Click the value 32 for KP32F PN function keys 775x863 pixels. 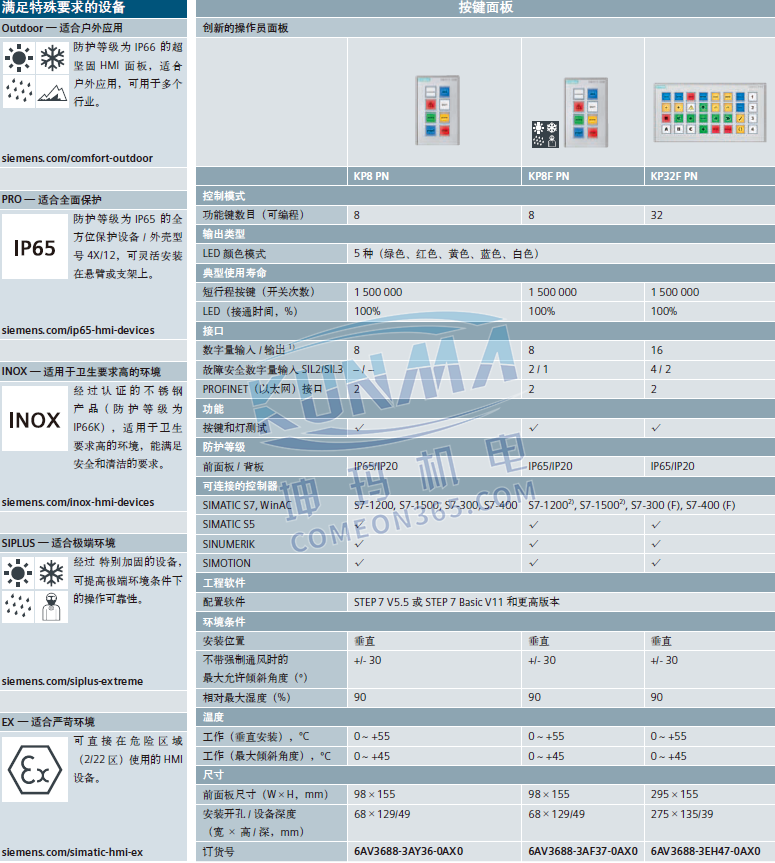tap(657, 215)
